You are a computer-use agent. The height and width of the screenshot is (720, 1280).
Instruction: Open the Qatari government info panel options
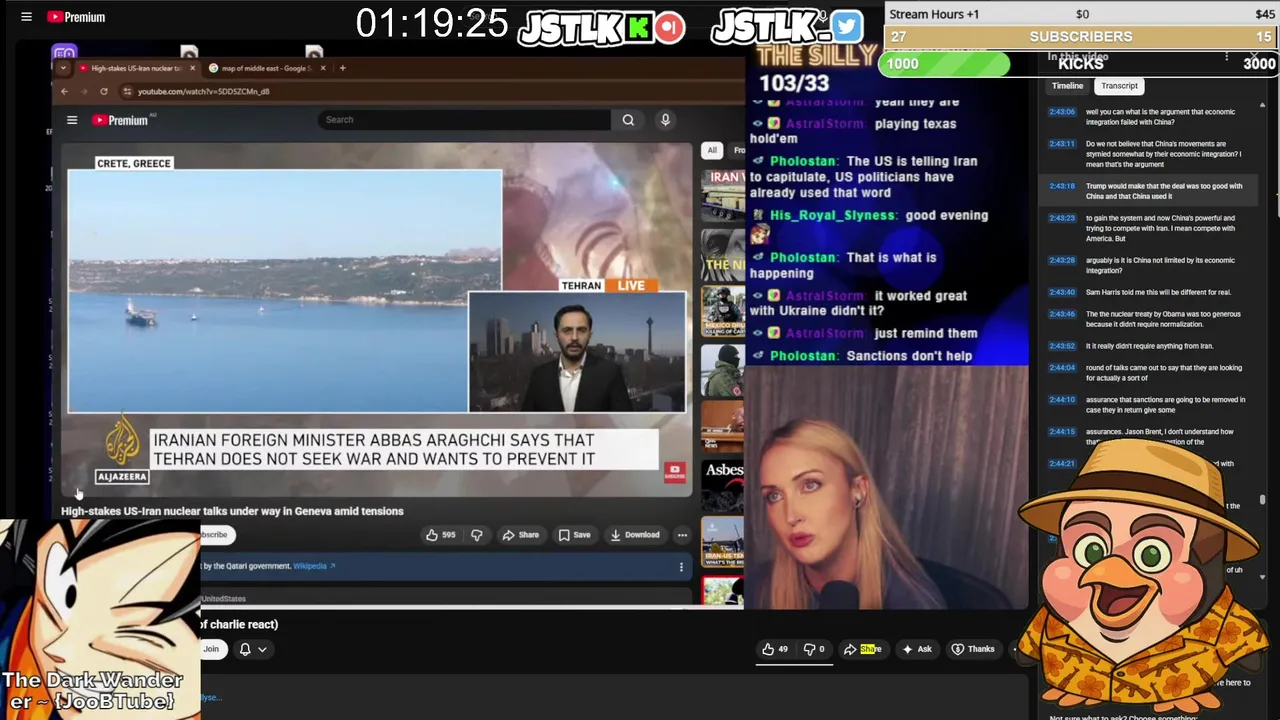(x=681, y=567)
